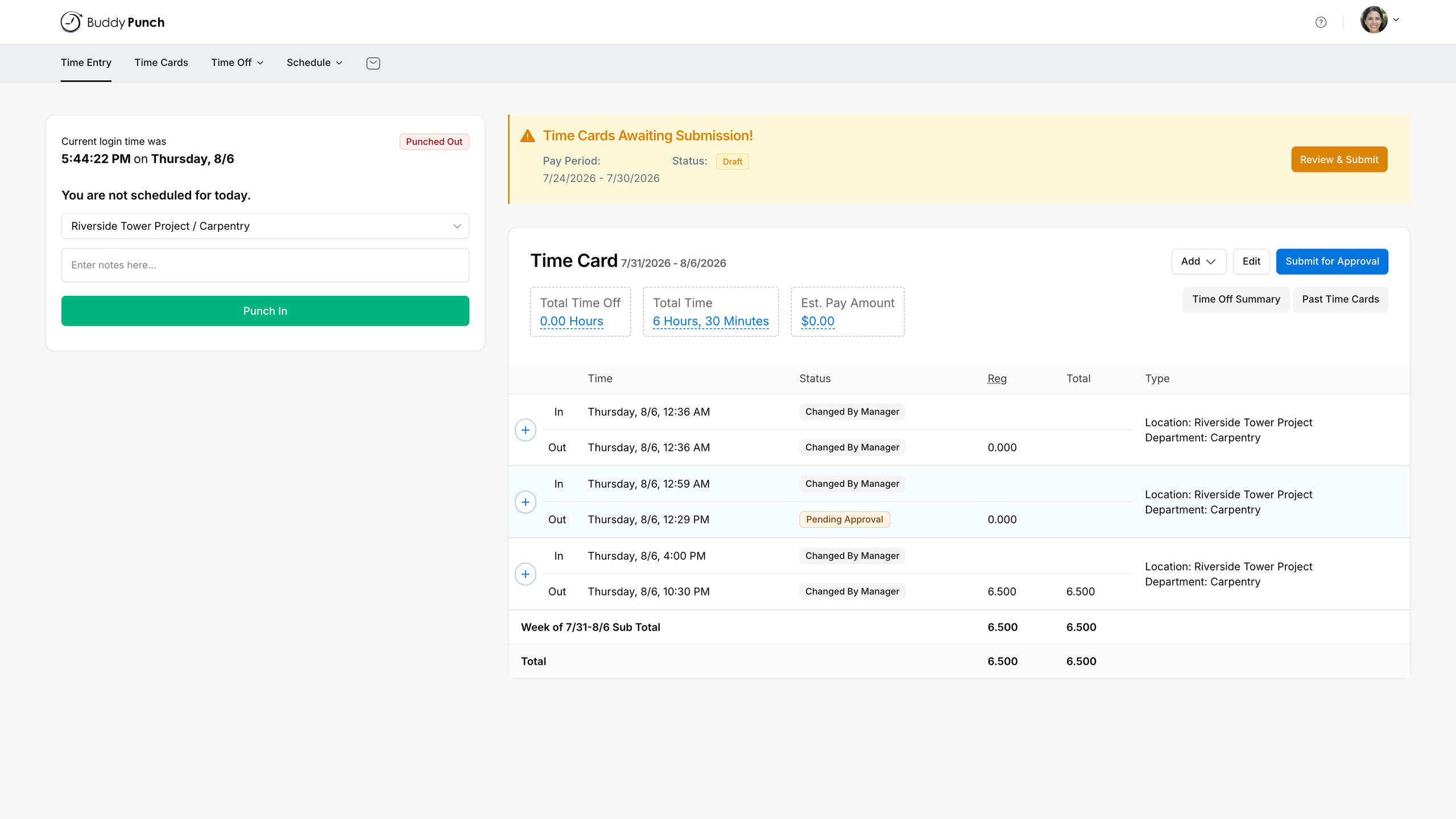Expand the 4:00 PM punch row plus icon
This screenshot has height=819, width=1456.
point(526,574)
